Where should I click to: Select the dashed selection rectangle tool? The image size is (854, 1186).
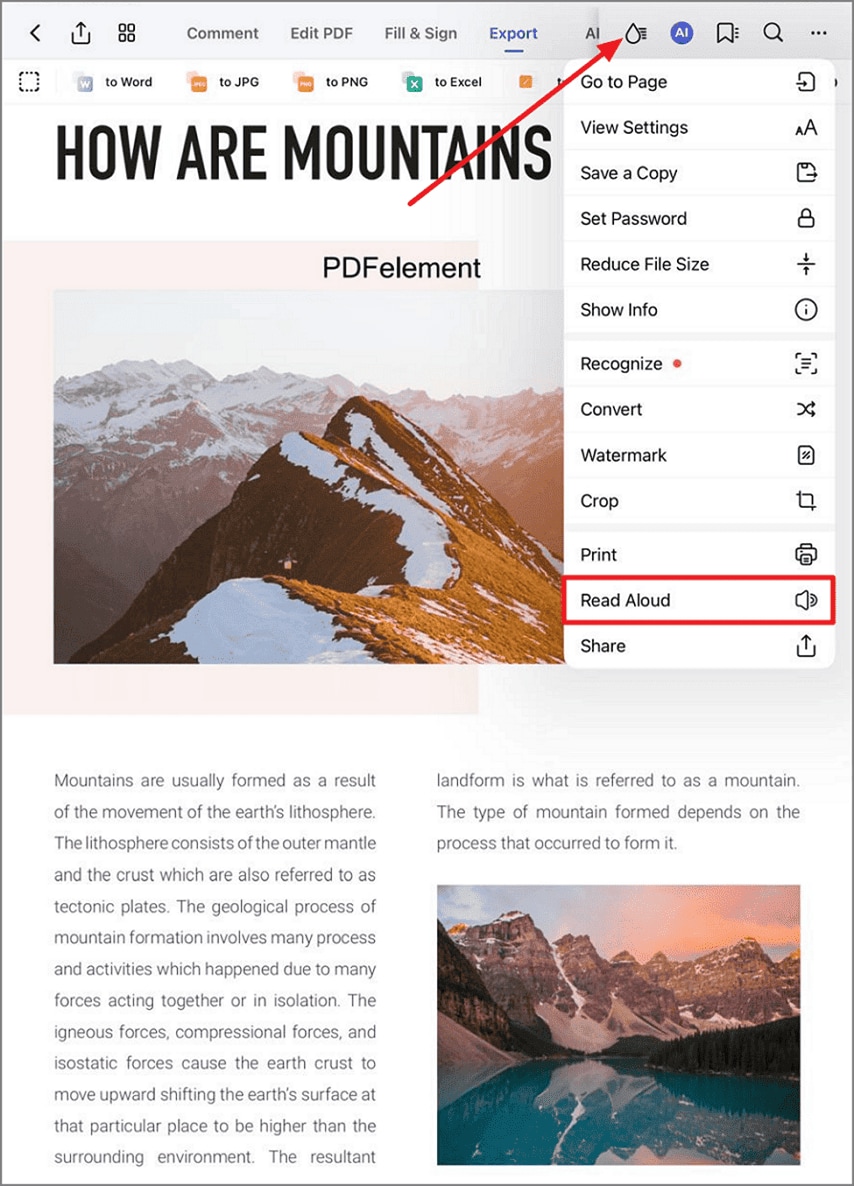coord(29,82)
